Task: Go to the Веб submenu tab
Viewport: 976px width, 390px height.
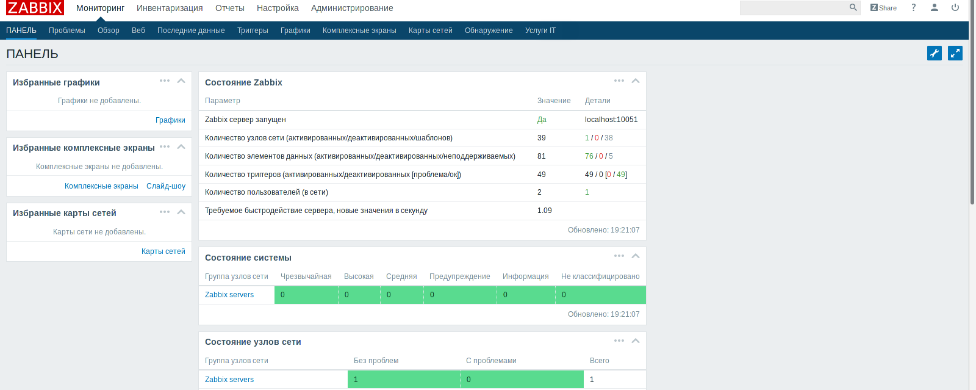Action: coord(138,30)
